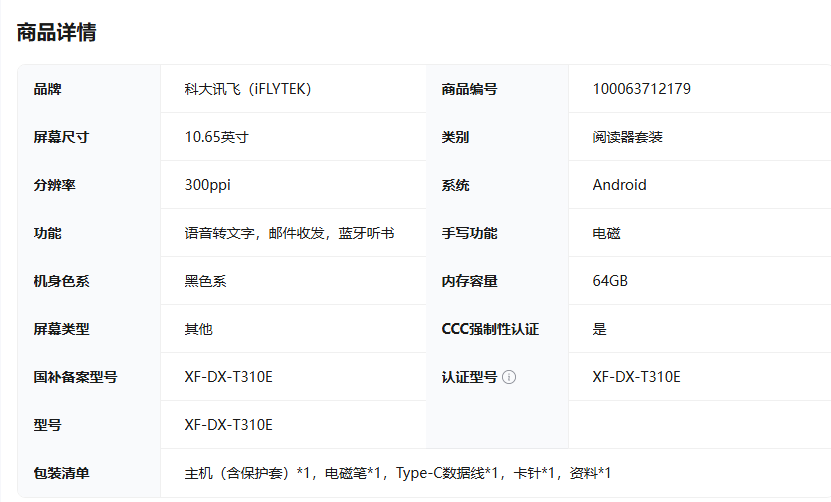Click the 系统 label
This screenshot has height=502, width=831.
click(x=455, y=185)
